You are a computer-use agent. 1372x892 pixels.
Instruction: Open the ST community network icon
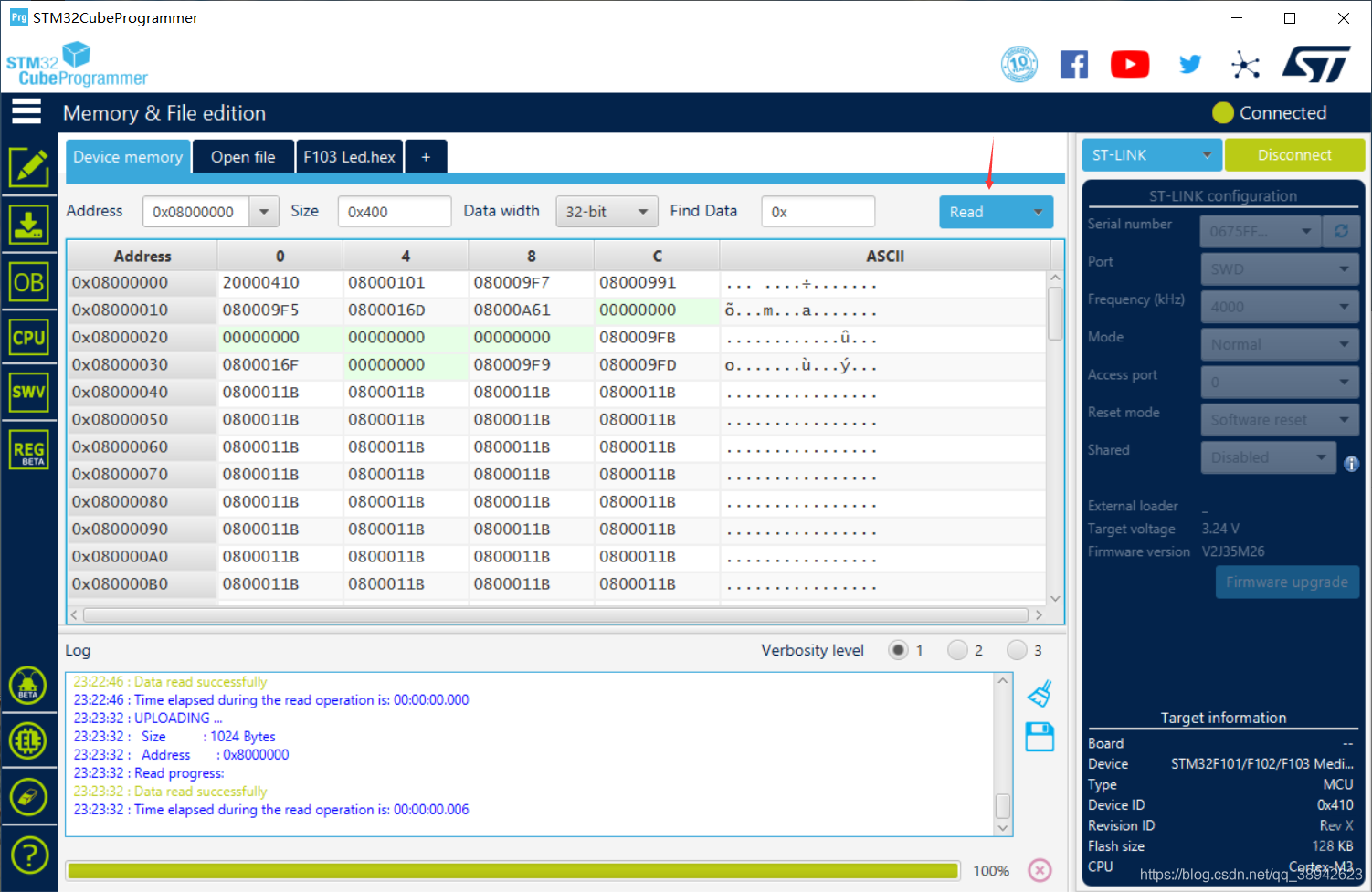pyautogui.click(x=1245, y=64)
